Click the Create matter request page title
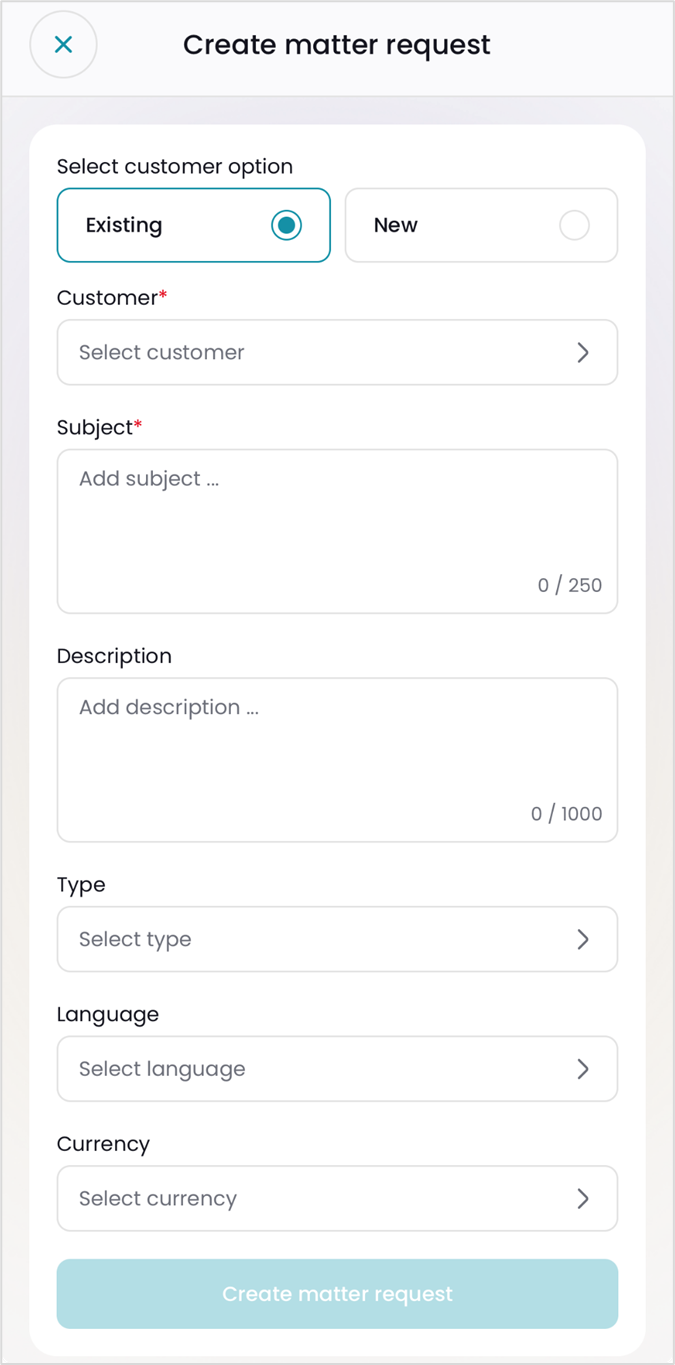675x1365 pixels. (337, 45)
